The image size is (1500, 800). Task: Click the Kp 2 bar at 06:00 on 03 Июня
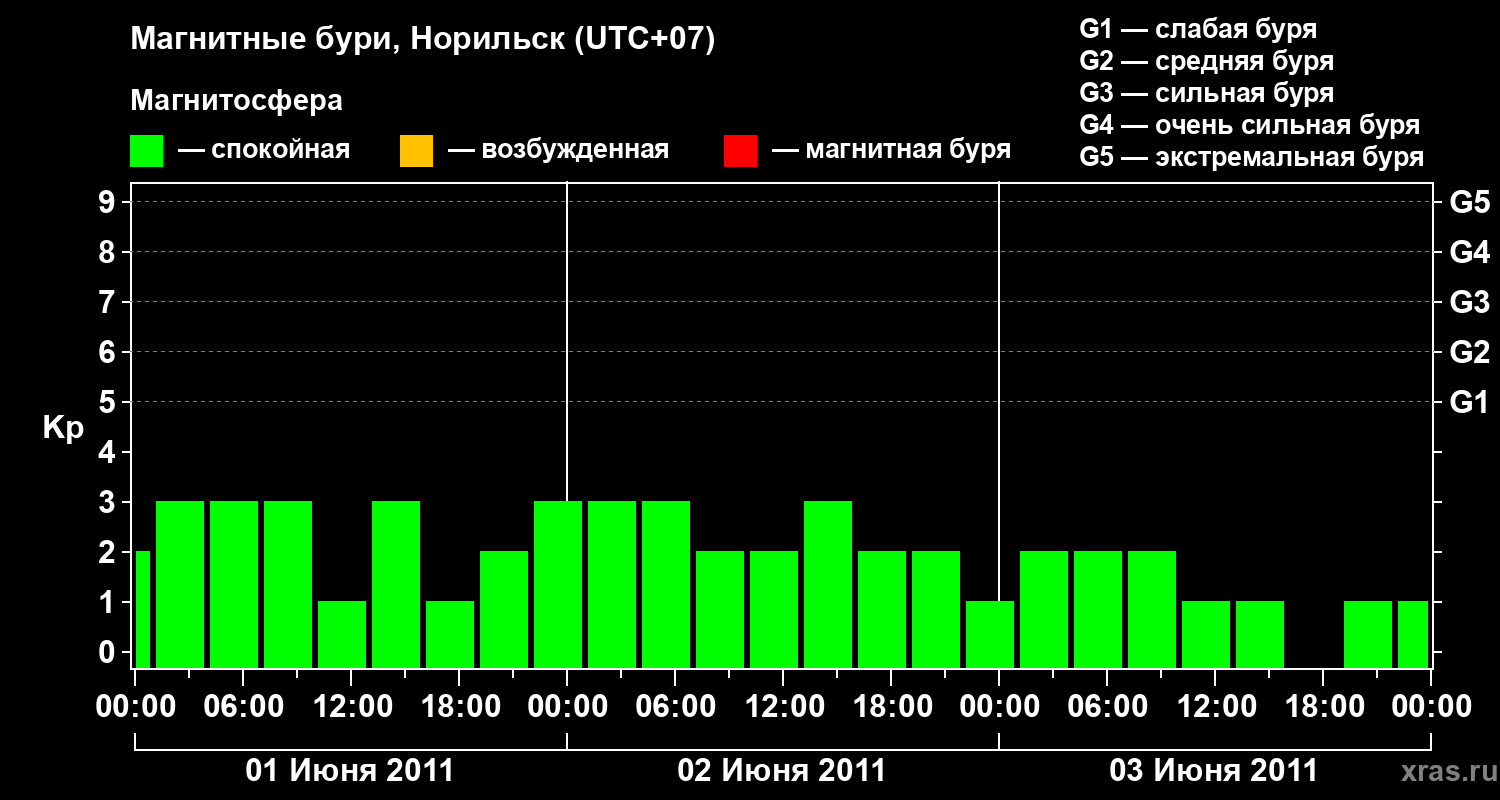tap(1098, 609)
